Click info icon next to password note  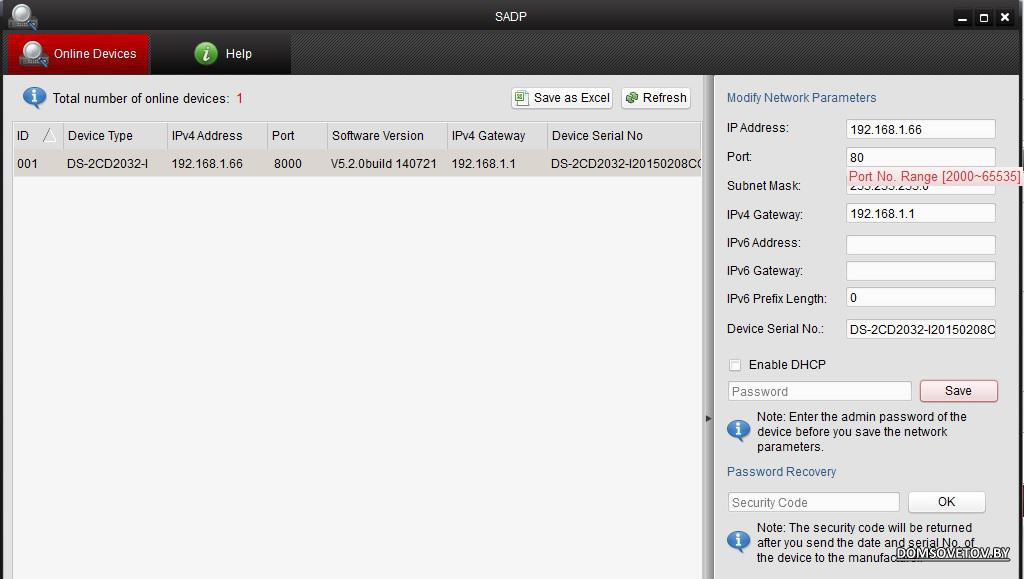pyautogui.click(x=739, y=431)
